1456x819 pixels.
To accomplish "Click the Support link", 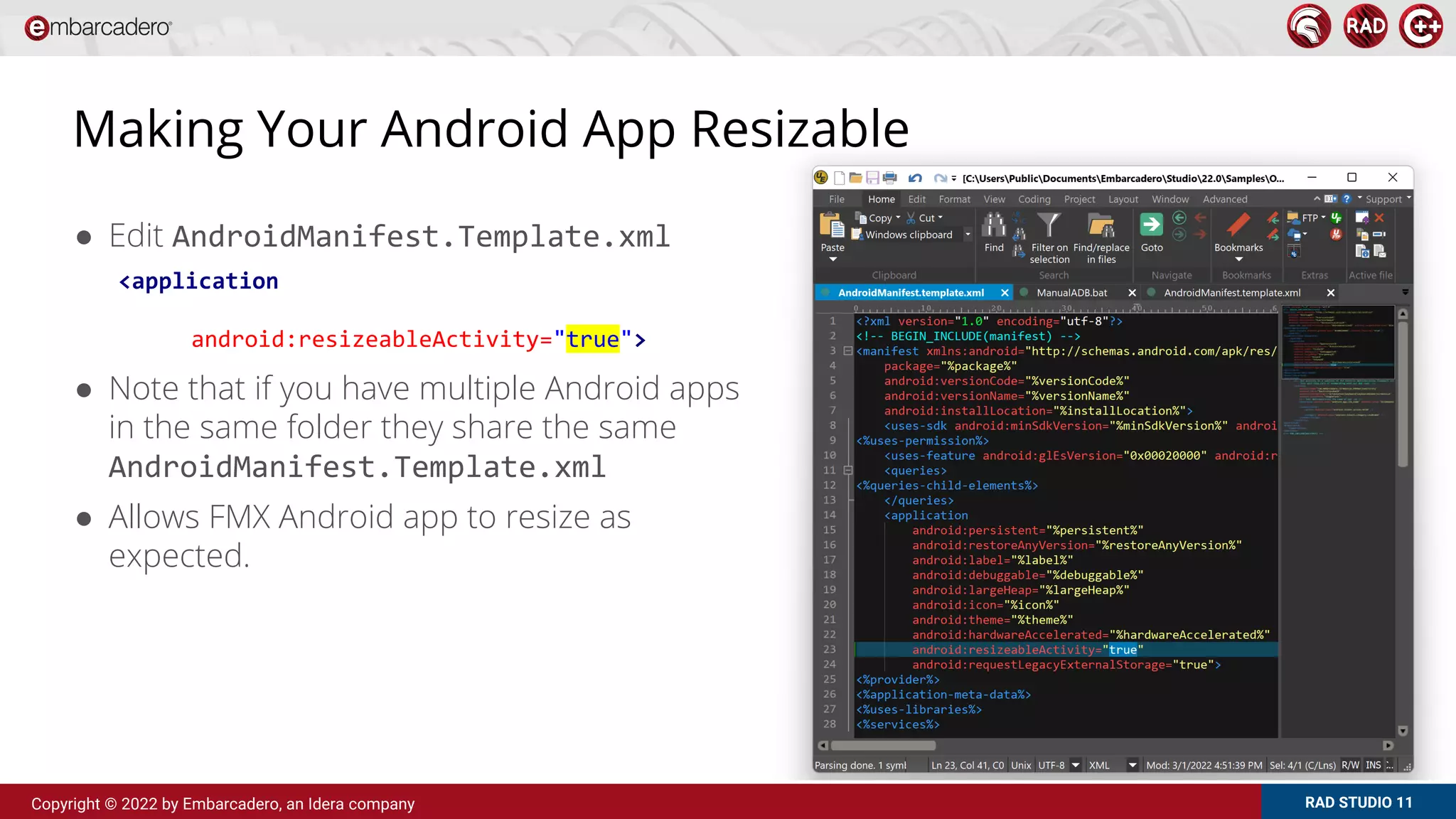I will click(x=1383, y=199).
